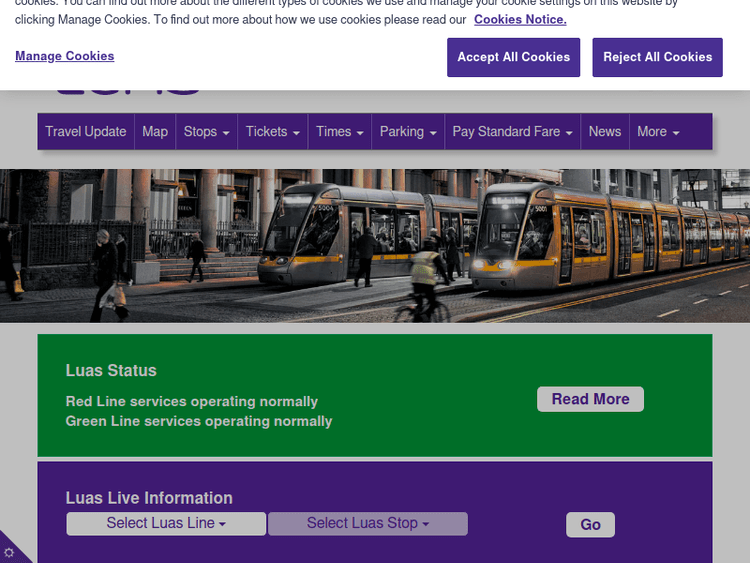750x563 pixels.
Task: Open News menu item
Action: (x=605, y=132)
